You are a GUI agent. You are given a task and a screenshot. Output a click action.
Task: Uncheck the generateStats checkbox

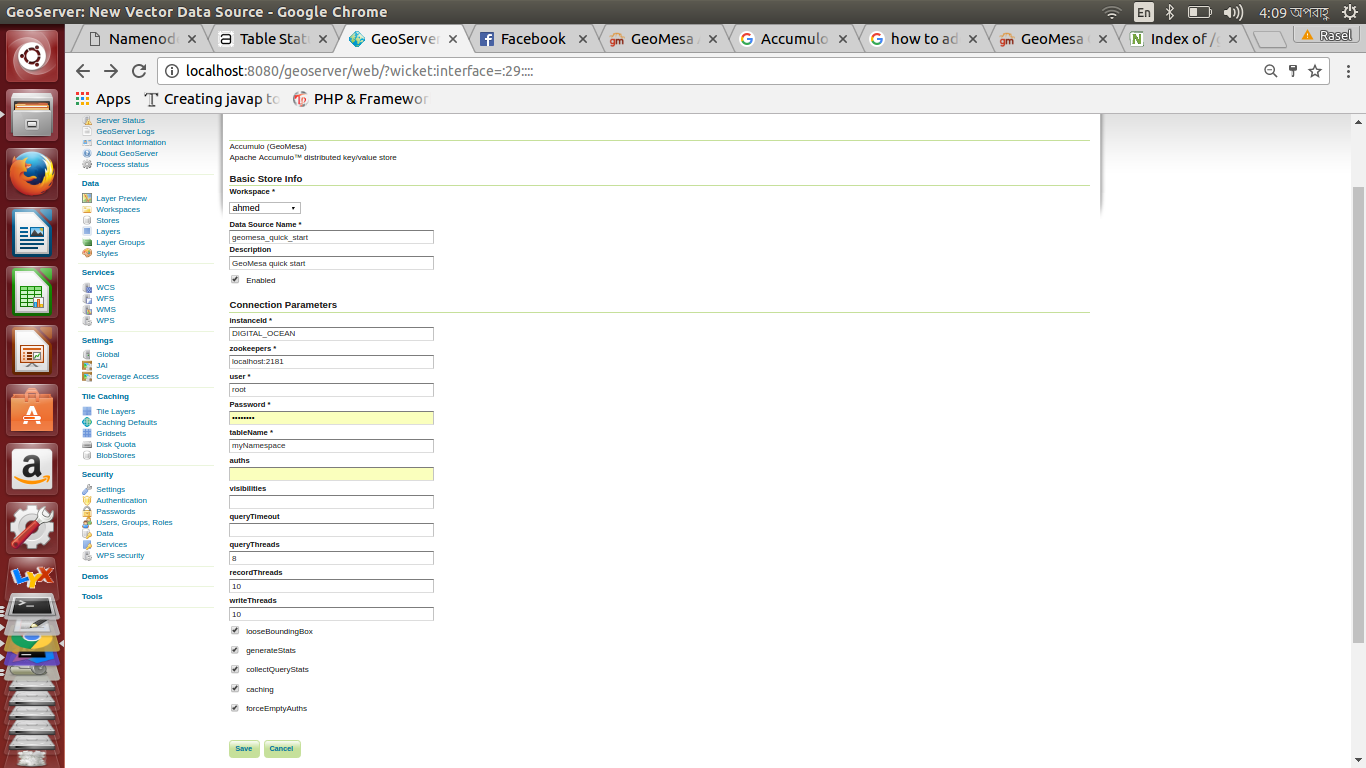pyautogui.click(x=235, y=650)
